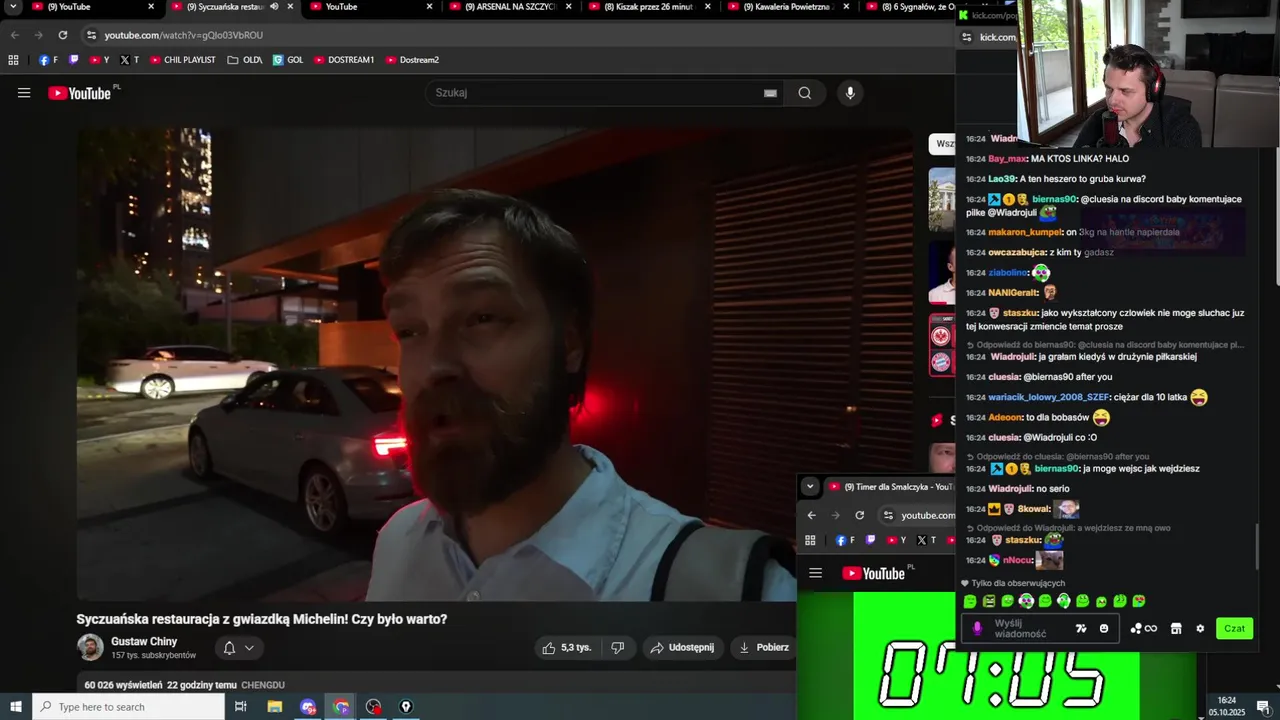Open Chrome from the taskbar
The height and width of the screenshot is (720, 1280).
pyautogui.click(x=341, y=707)
